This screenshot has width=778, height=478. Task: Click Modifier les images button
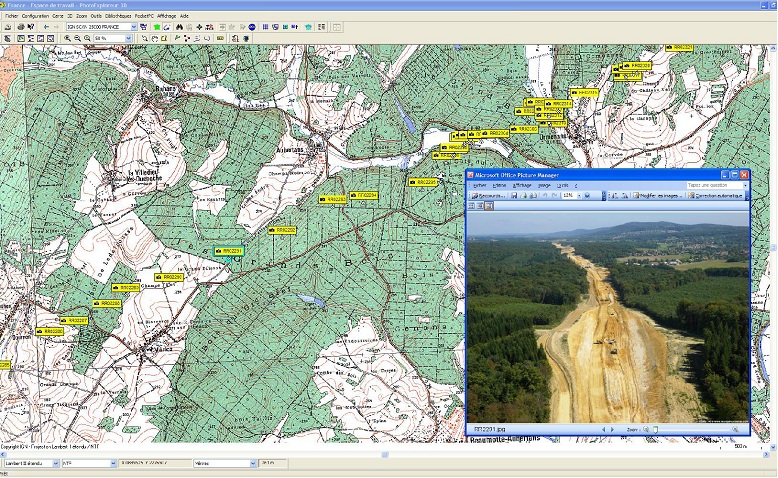pos(658,196)
